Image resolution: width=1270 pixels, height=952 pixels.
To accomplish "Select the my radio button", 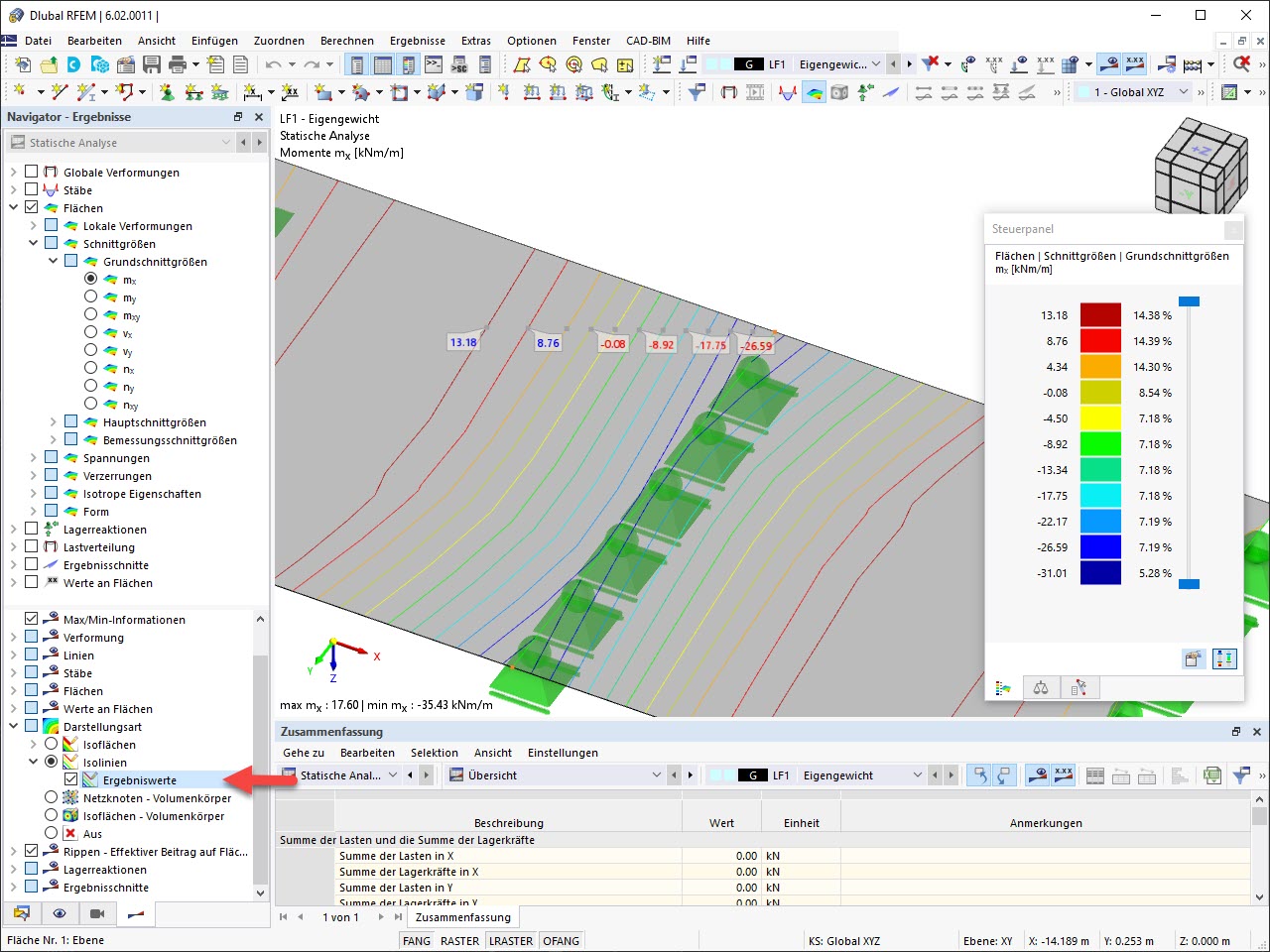I will click(x=90, y=297).
